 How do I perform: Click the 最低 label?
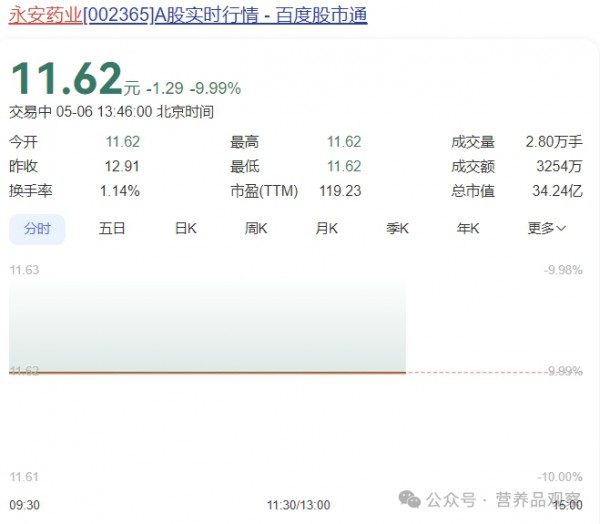245,167
